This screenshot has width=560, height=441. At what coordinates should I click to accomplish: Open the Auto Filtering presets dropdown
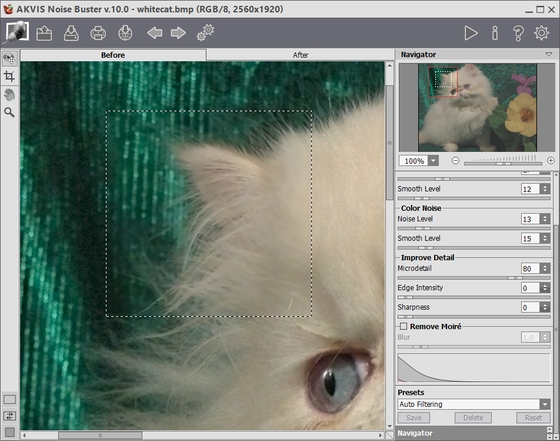point(545,404)
